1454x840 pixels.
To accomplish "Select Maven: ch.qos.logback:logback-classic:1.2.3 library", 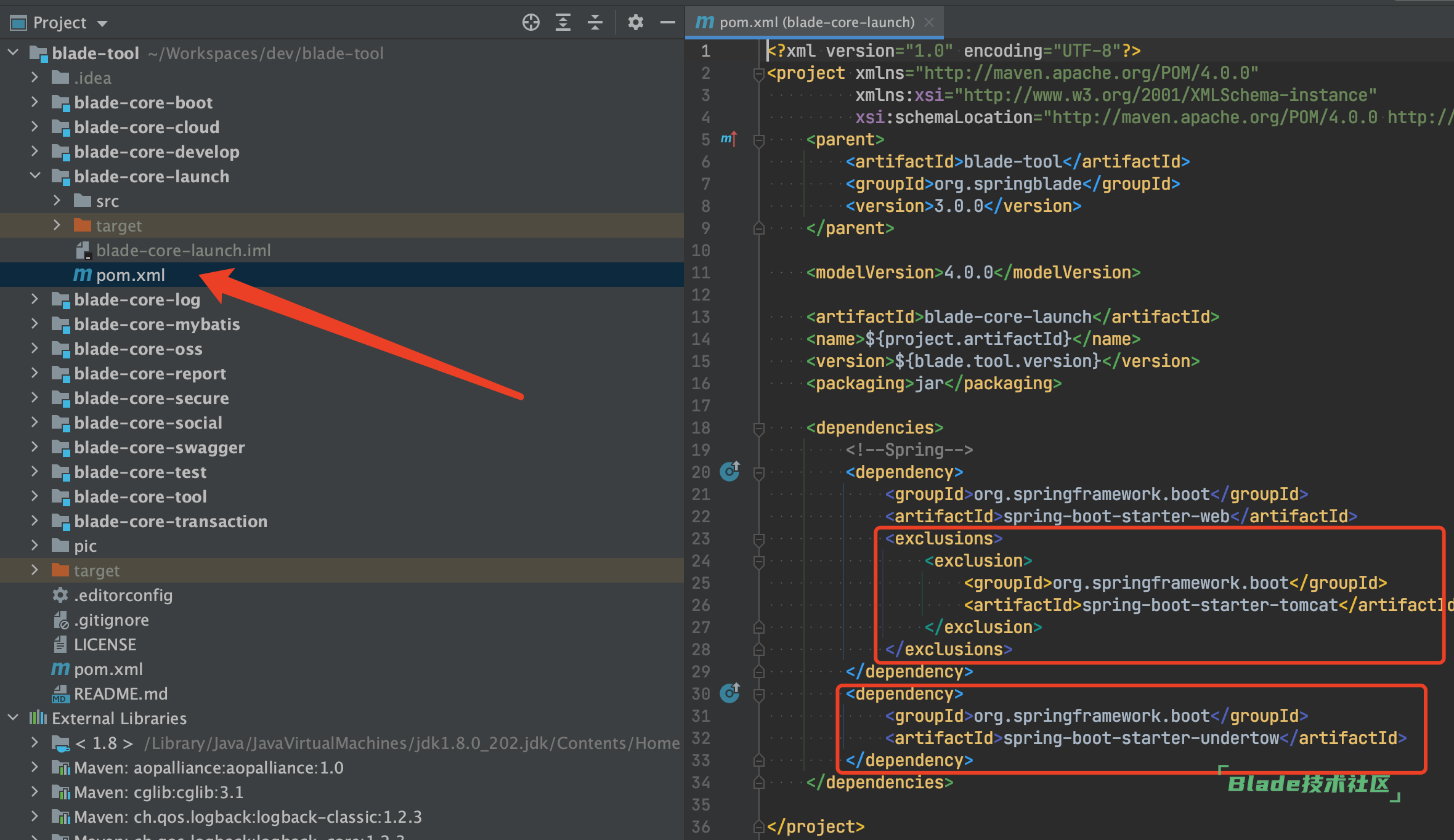I will pos(248,817).
